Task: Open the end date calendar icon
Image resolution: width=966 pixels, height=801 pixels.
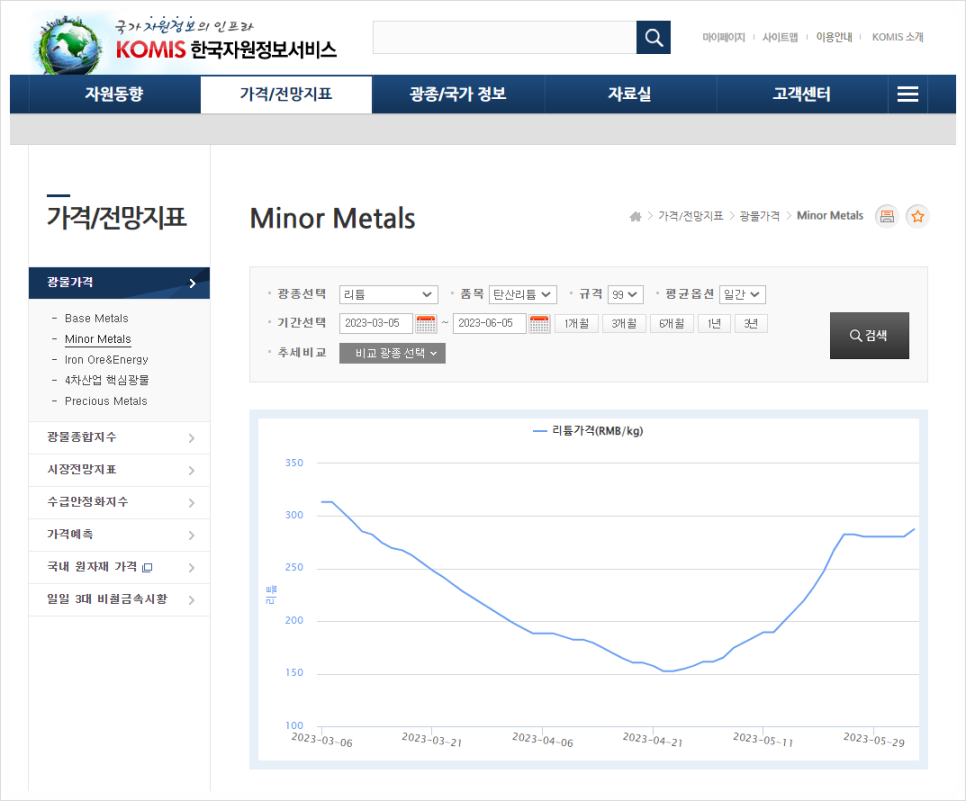Action: tap(539, 323)
